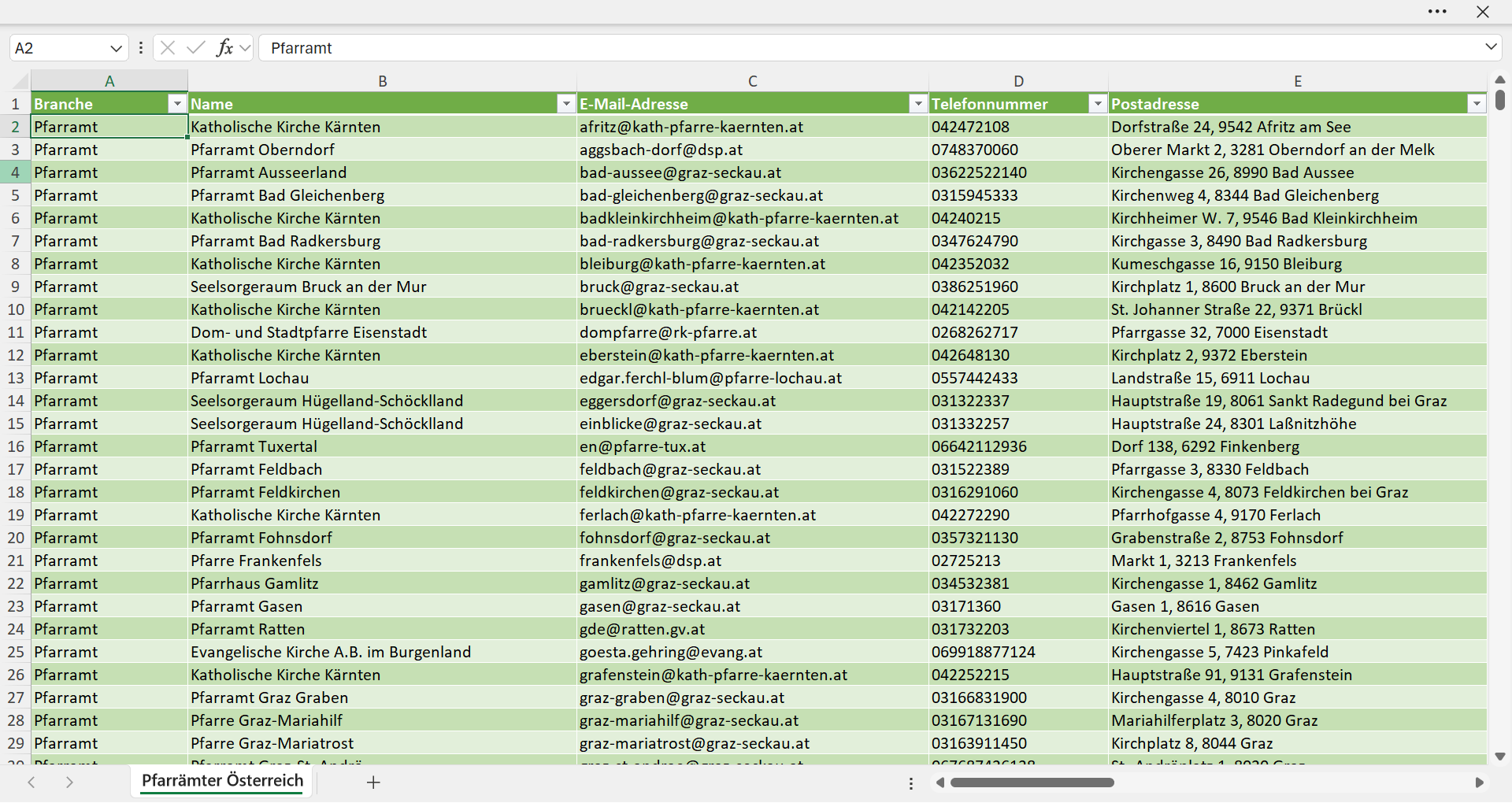The width and height of the screenshot is (1512, 803).
Task: Select the cell Mariahilferplatz 3, 8020 Graz
Action: [1298, 720]
